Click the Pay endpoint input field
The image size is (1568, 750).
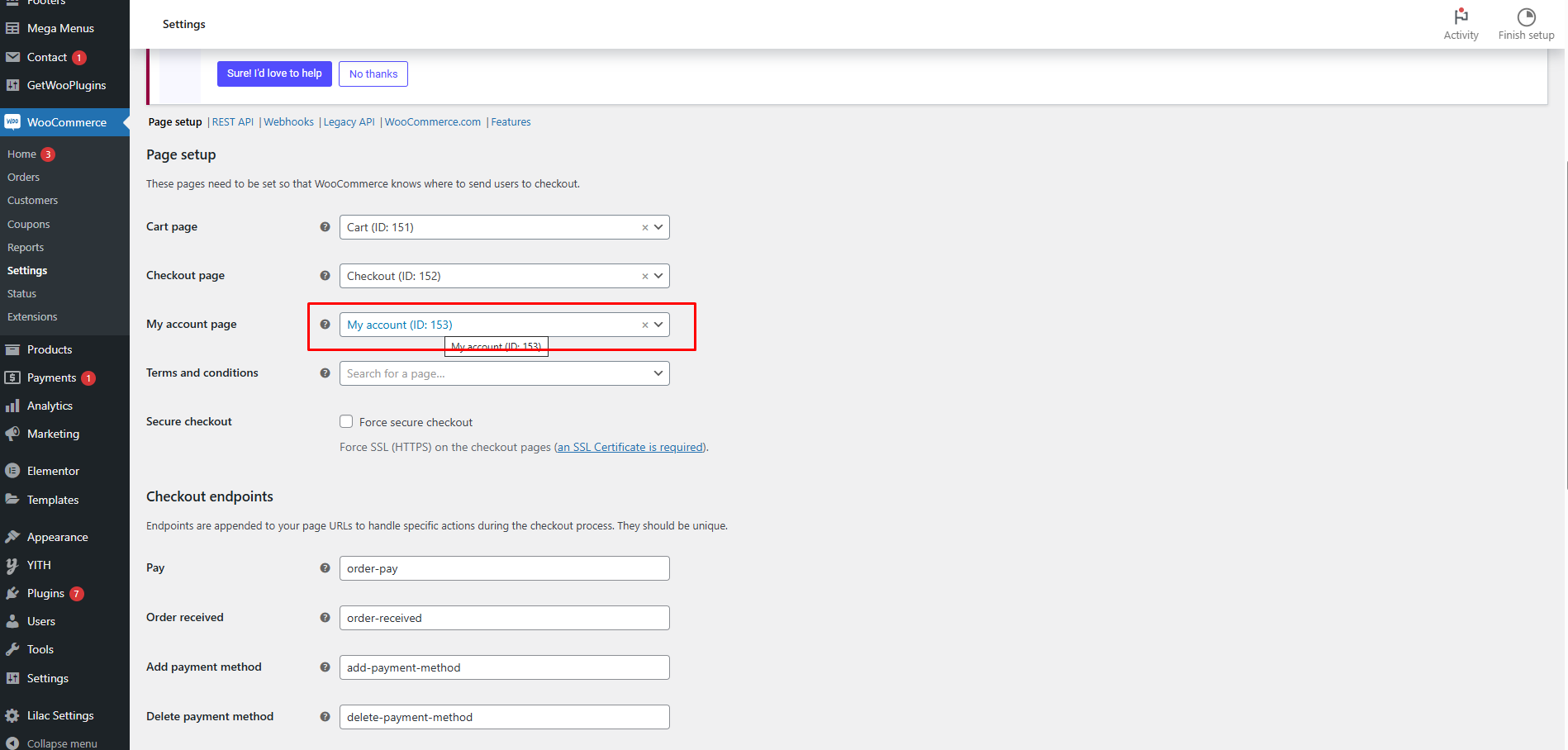(504, 568)
